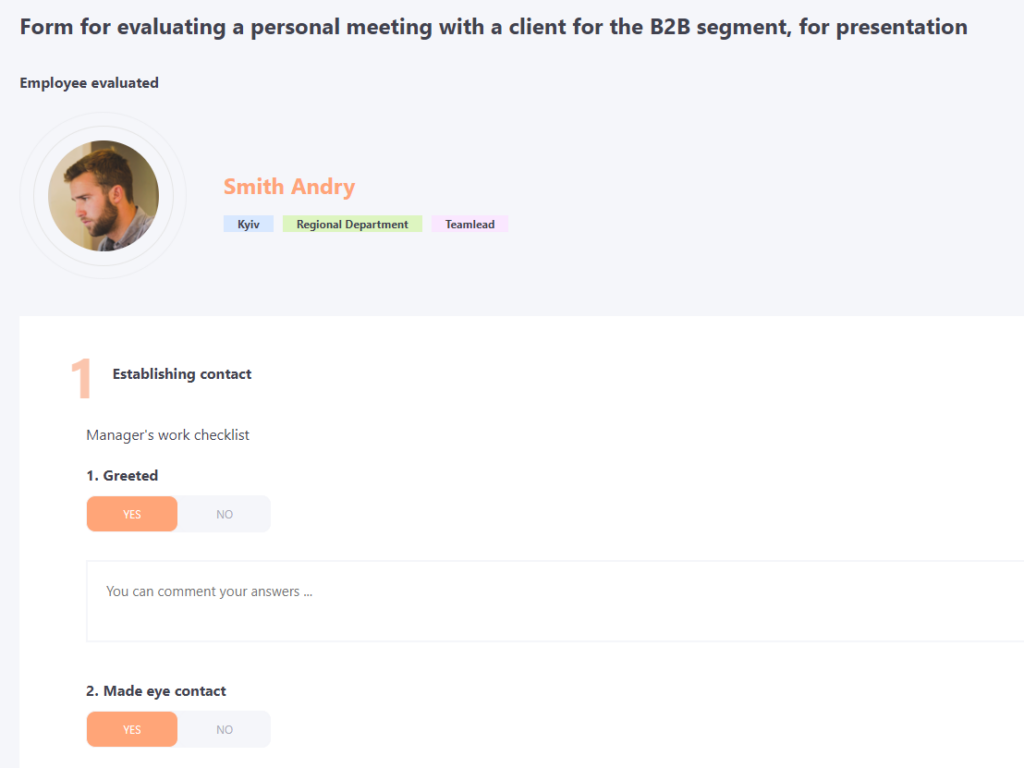The width and height of the screenshot is (1024, 768).
Task: Select YES for question "1. Greeted"
Action: [x=131, y=513]
